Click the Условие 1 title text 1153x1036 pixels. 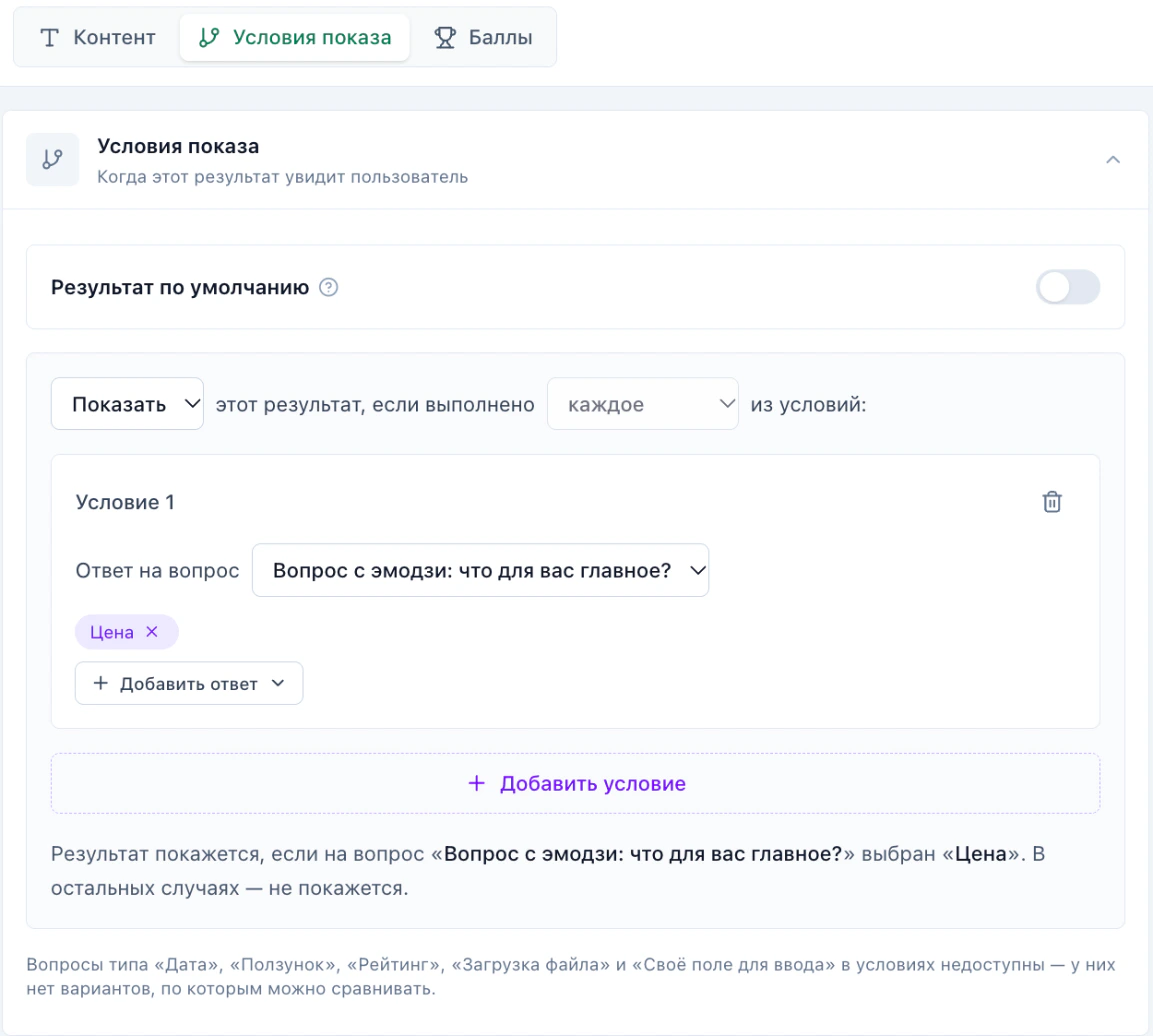tap(125, 502)
